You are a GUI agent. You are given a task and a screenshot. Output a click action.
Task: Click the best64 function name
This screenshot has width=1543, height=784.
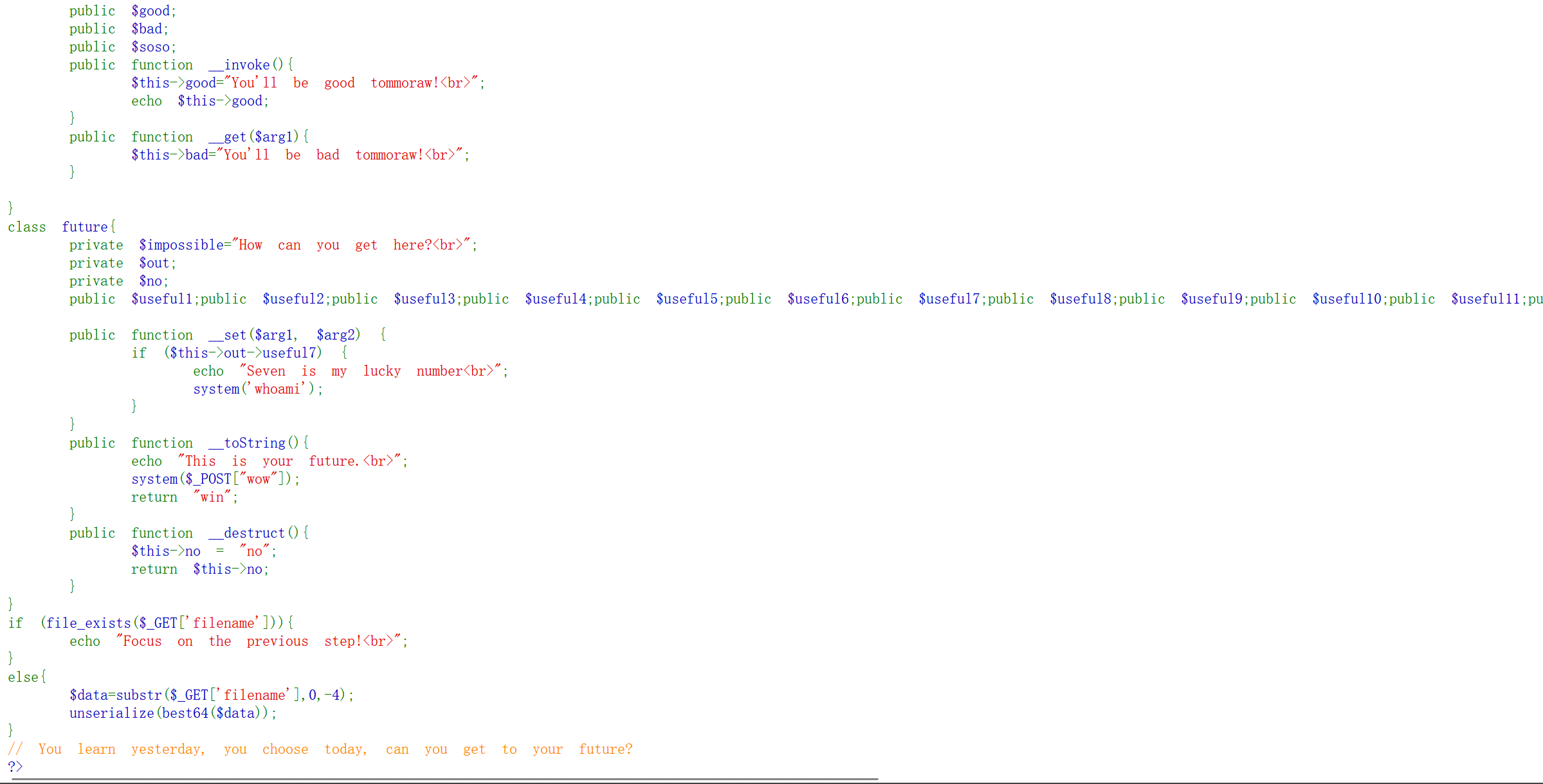point(185,713)
